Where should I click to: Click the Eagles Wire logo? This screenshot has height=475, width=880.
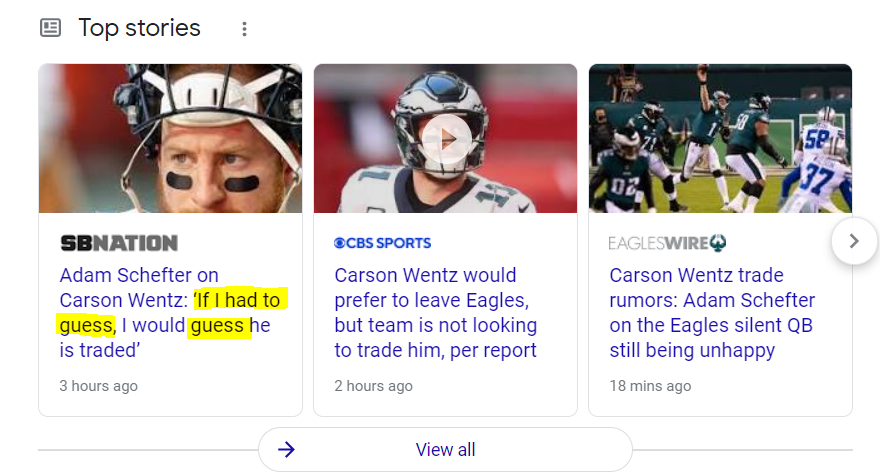coord(667,243)
